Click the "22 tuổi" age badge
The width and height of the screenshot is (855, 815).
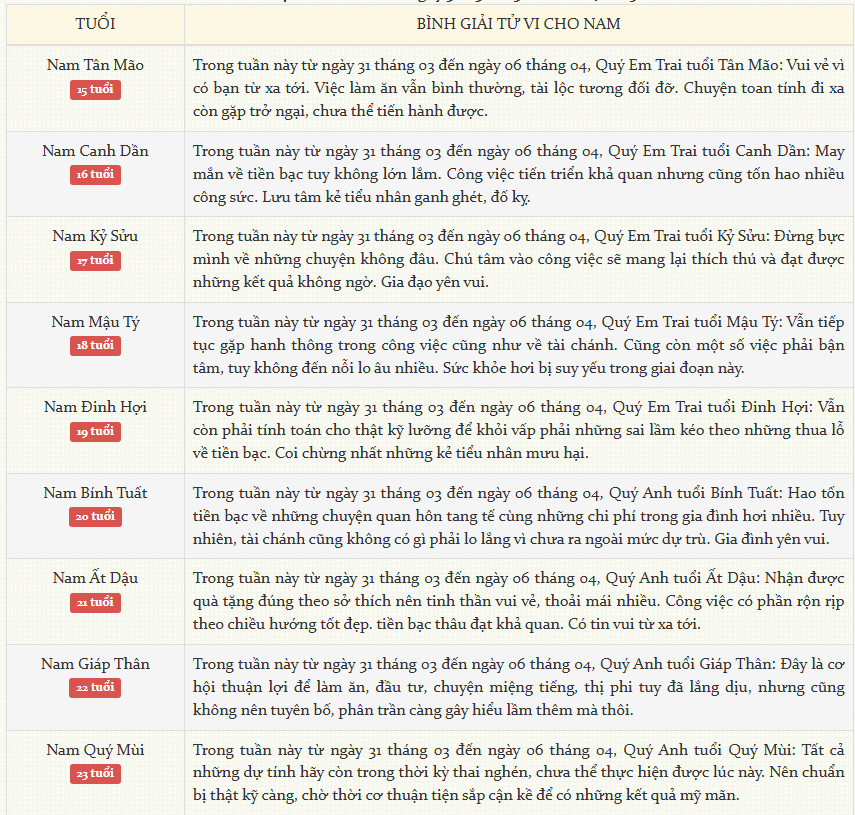pos(95,688)
